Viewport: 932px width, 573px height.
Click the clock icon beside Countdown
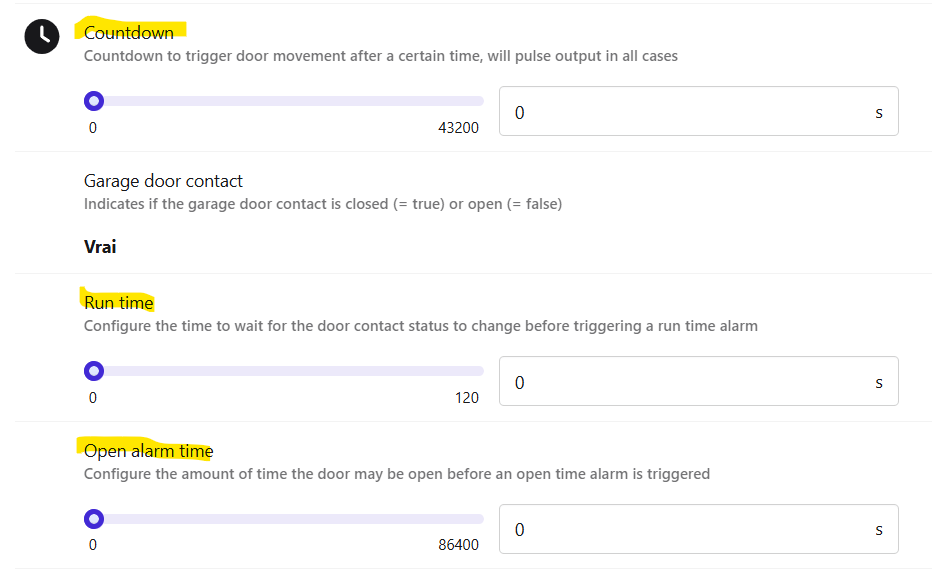[x=42, y=36]
